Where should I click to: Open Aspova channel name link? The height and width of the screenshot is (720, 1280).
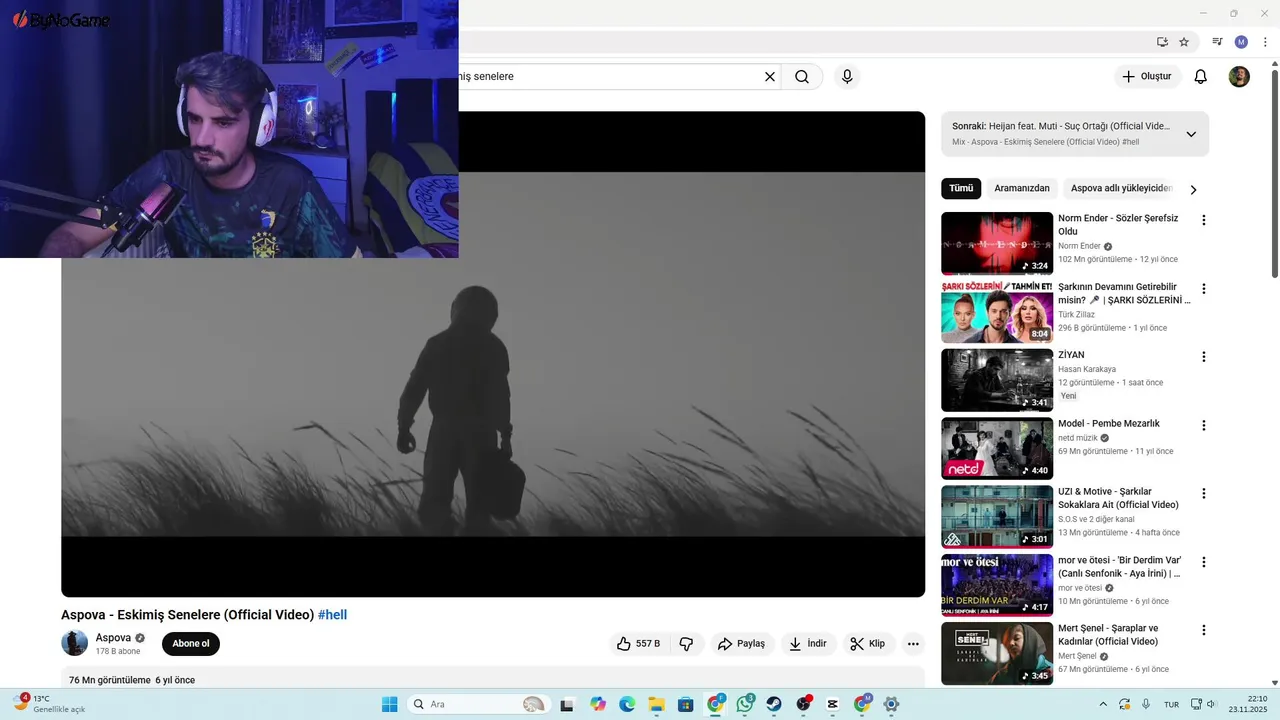coord(113,638)
